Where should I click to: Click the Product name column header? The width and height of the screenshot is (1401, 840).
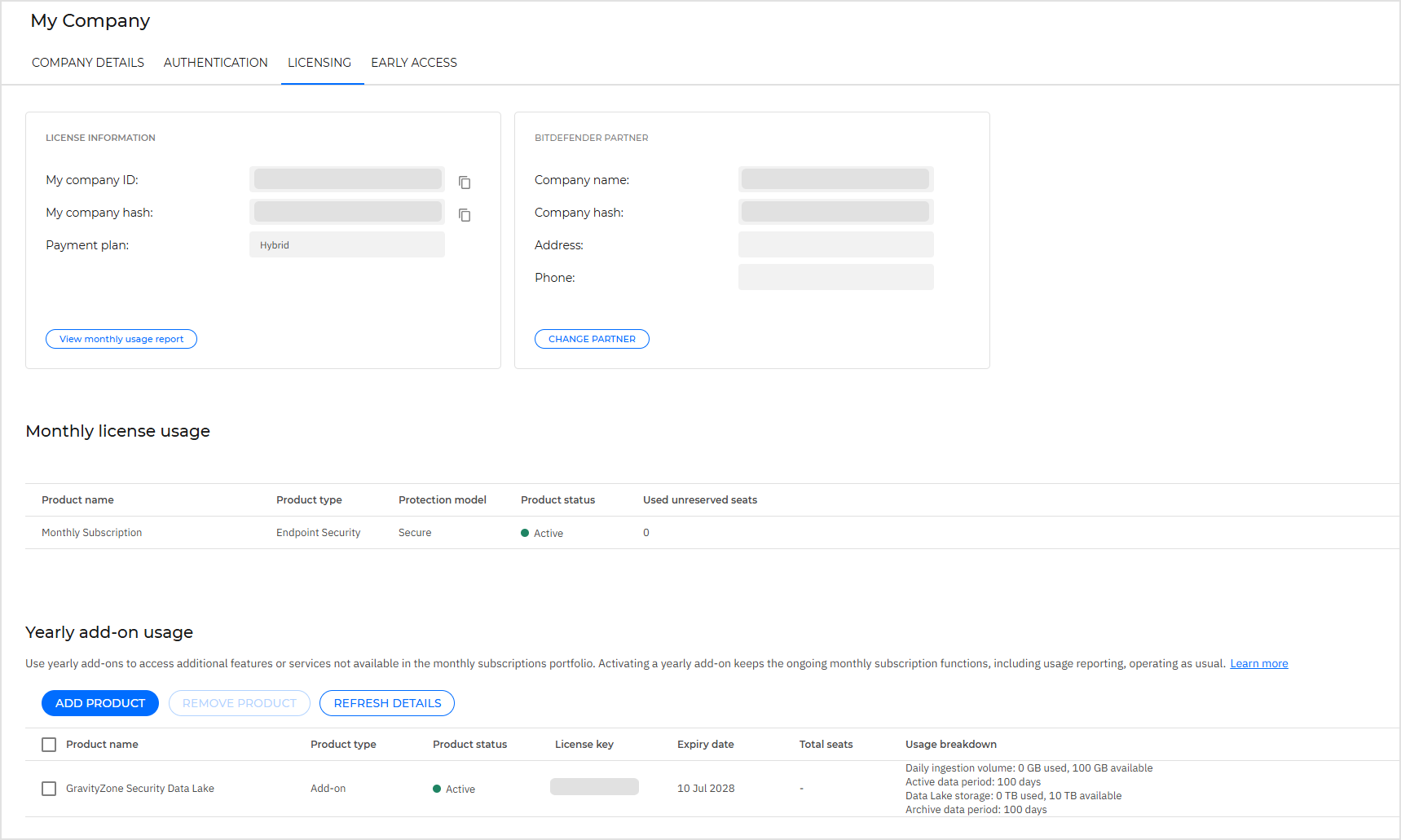(102, 744)
